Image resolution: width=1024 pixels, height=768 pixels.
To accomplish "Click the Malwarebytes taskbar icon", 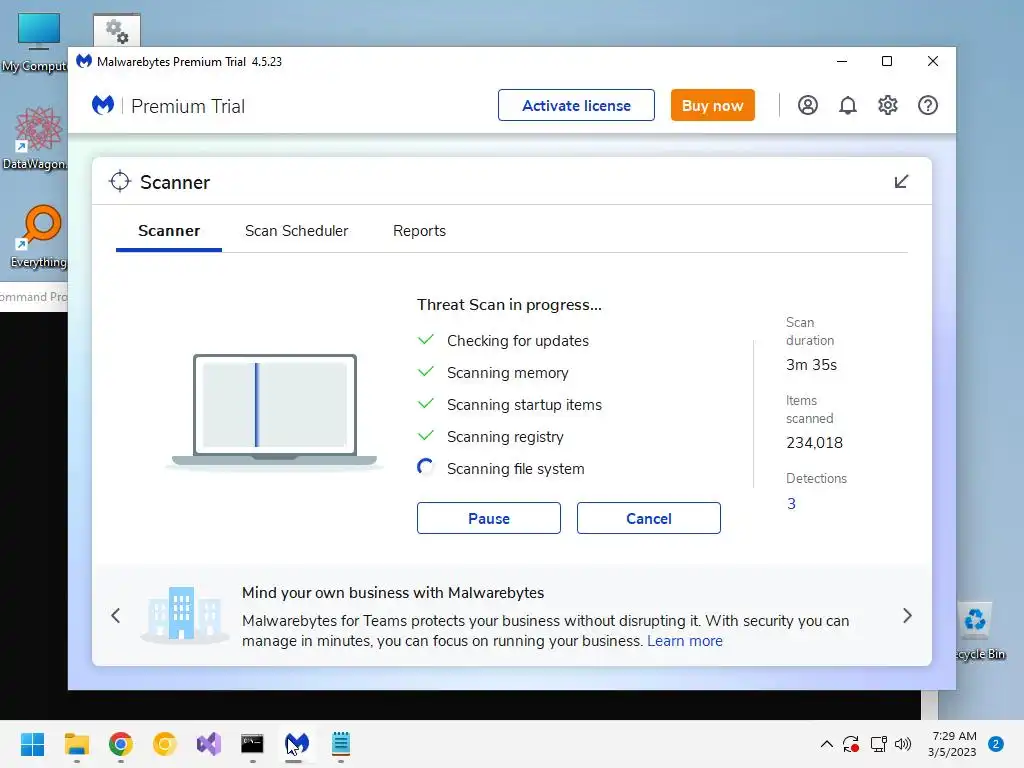I will 296,744.
